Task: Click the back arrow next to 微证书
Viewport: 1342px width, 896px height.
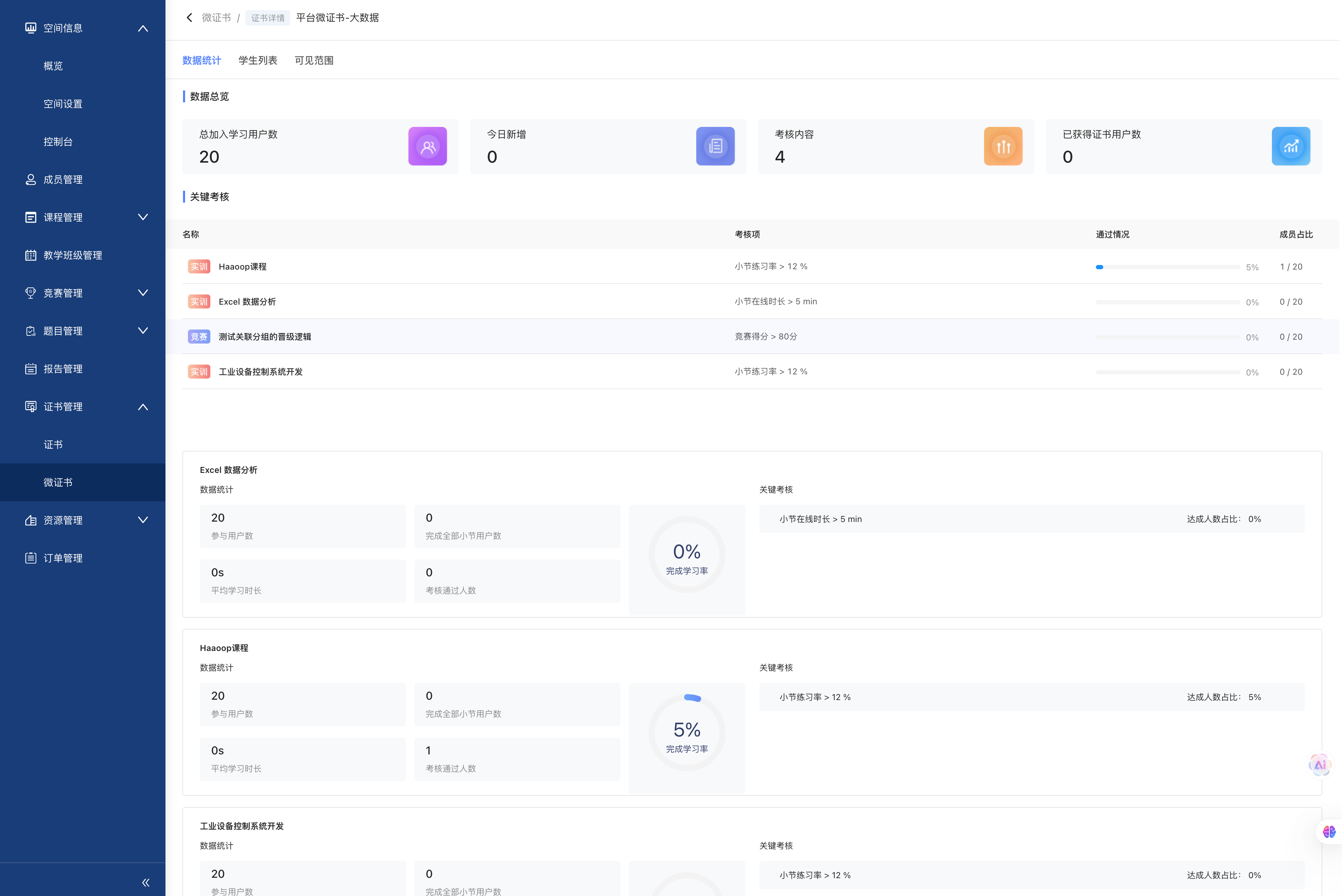Action: (x=190, y=18)
